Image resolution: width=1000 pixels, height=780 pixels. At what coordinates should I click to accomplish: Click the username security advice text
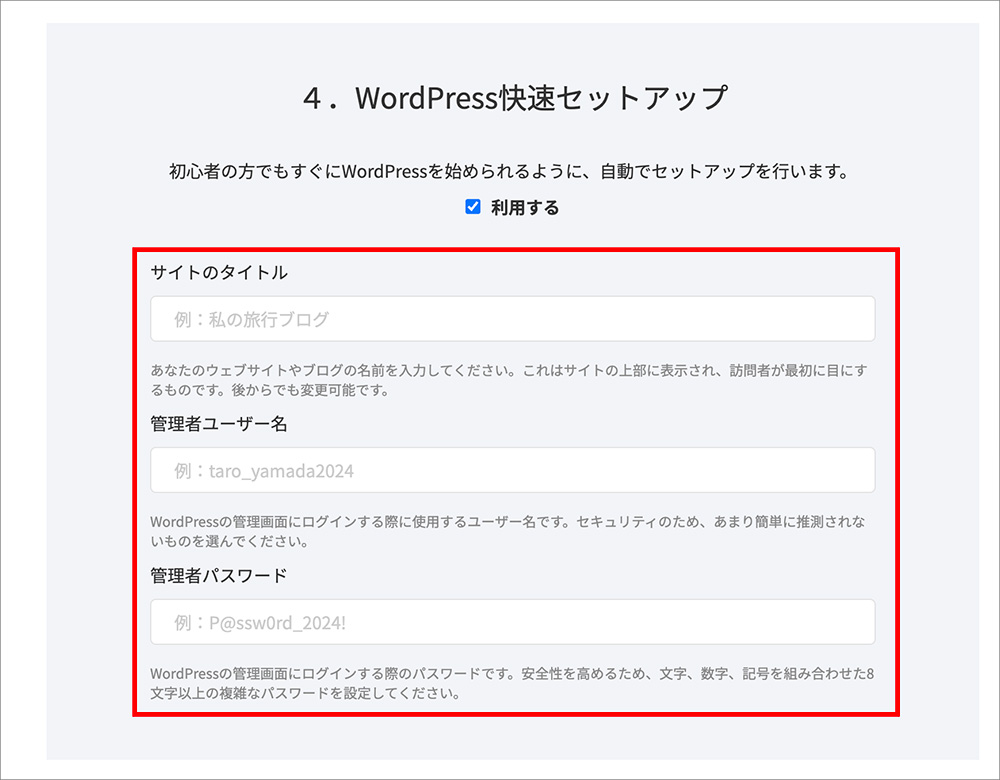coord(511,530)
